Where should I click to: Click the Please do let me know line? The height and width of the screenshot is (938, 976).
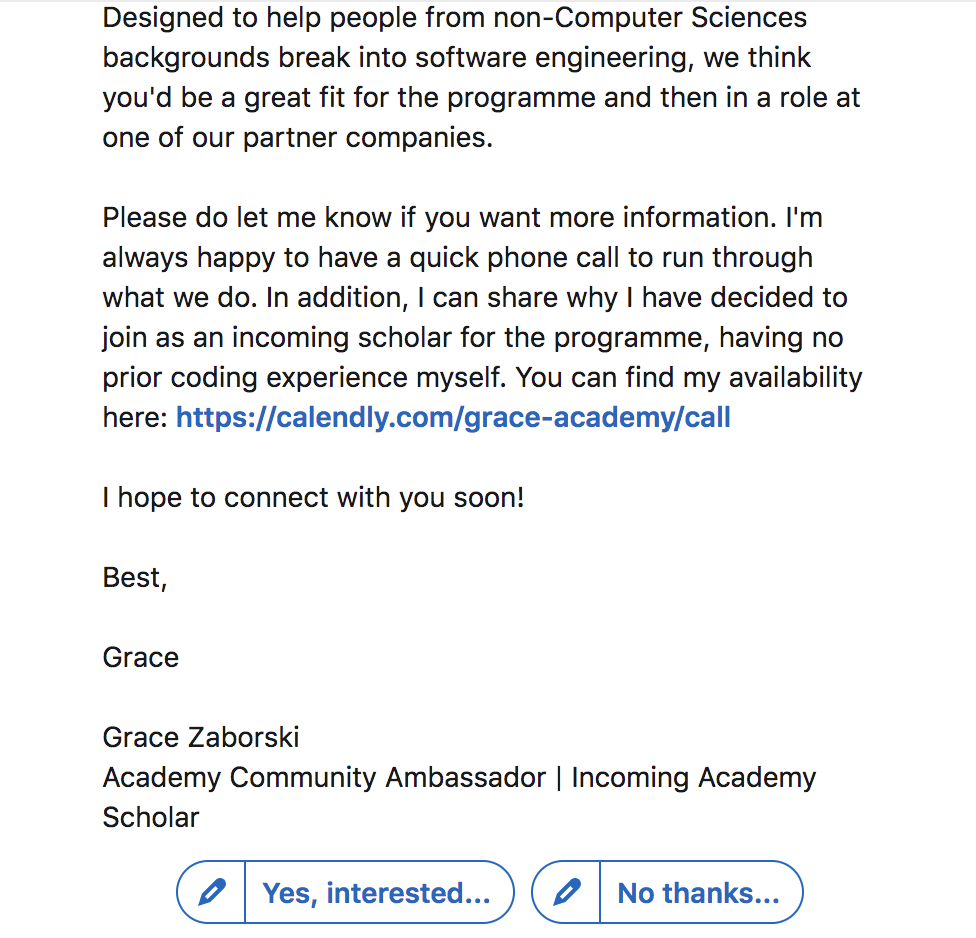tap(462, 218)
